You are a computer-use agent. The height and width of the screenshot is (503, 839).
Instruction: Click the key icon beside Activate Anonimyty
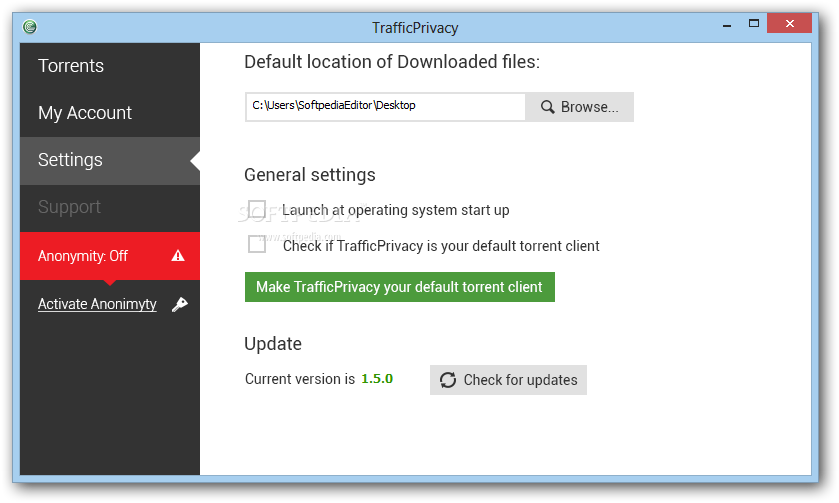[179, 304]
